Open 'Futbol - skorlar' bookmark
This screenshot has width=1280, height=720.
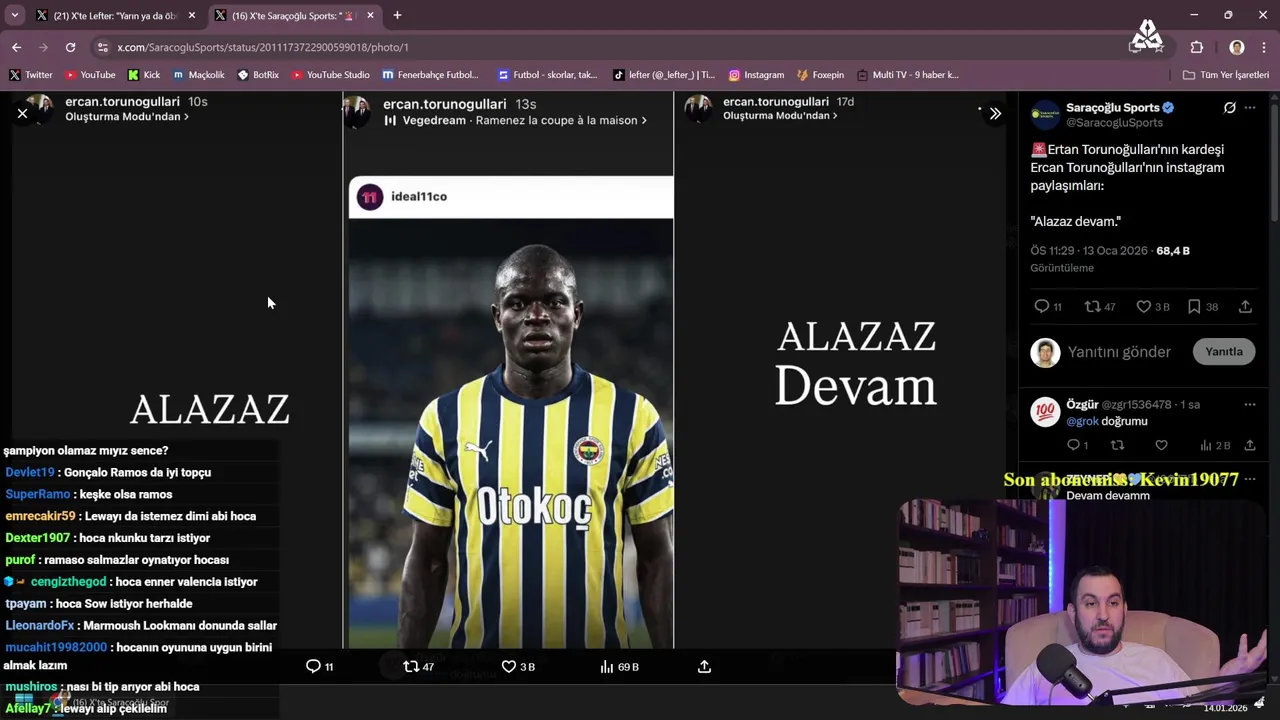[547, 75]
